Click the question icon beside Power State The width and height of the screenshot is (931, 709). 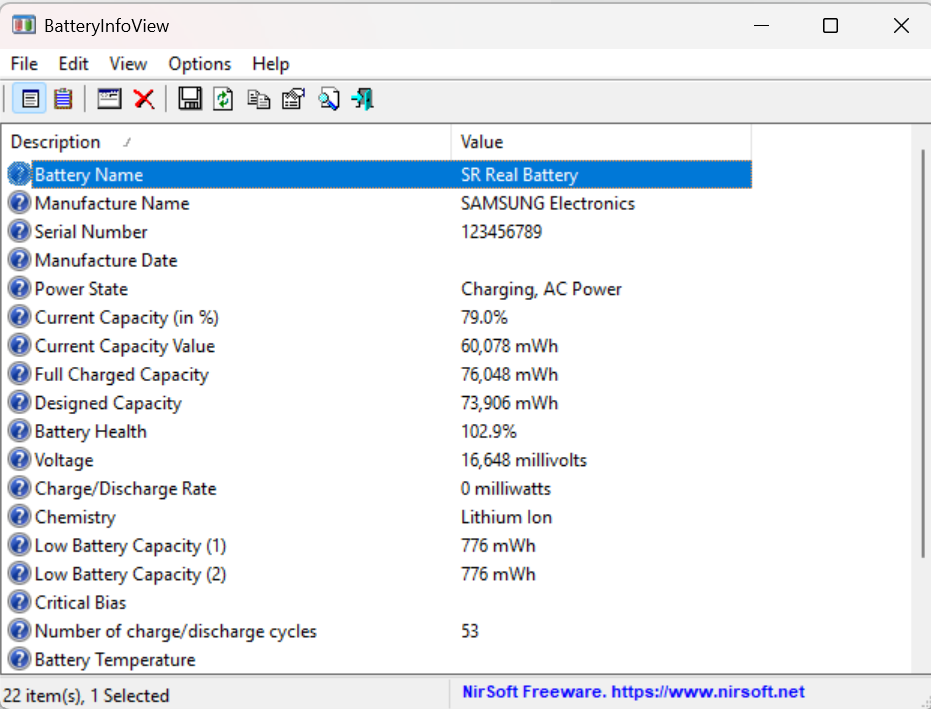pos(19,288)
